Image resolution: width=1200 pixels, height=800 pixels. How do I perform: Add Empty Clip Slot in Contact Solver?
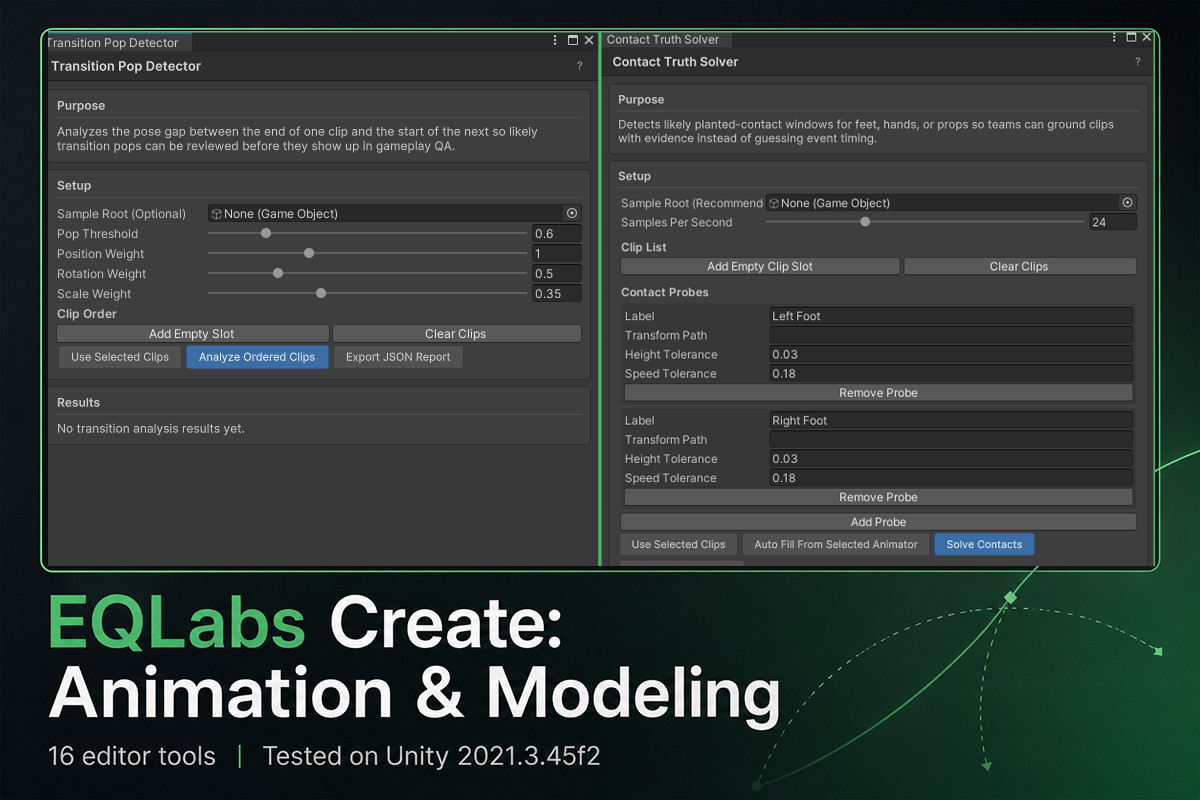[760, 267]
